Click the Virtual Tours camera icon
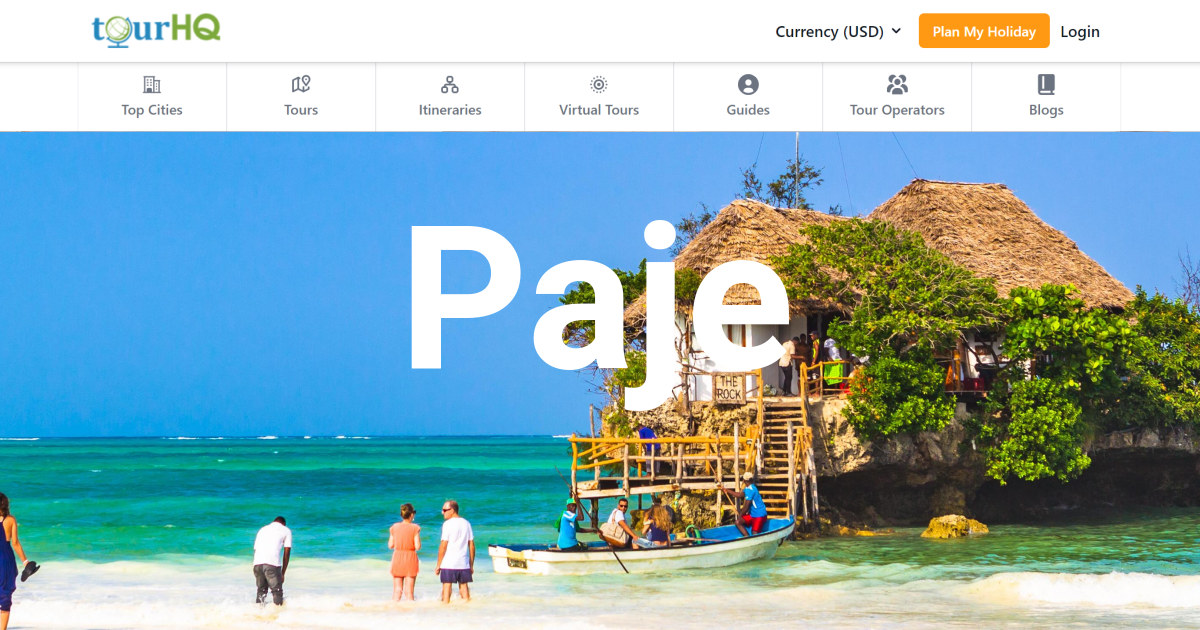This screenshot has height=630, width=1200. pos(598,84)
